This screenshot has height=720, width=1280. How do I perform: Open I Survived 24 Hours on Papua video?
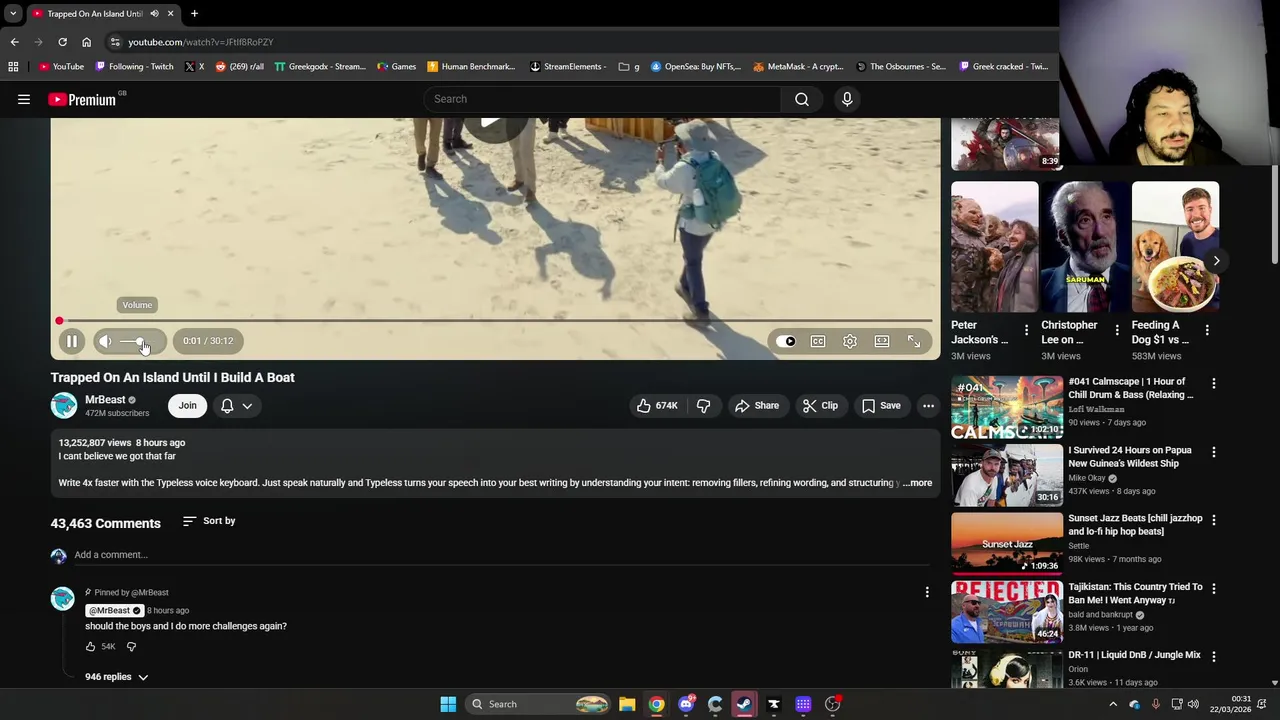coord(1130,457)
